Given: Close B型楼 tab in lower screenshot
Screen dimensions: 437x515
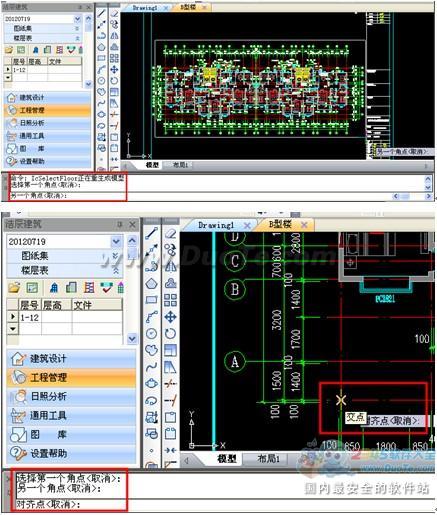Looking at the screenshot, I should pos(304,225).
